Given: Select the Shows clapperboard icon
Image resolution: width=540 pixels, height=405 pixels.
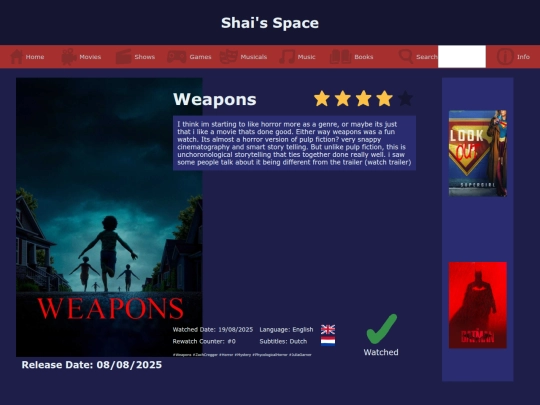Looking at the screenshot, I should pos(123,56).
